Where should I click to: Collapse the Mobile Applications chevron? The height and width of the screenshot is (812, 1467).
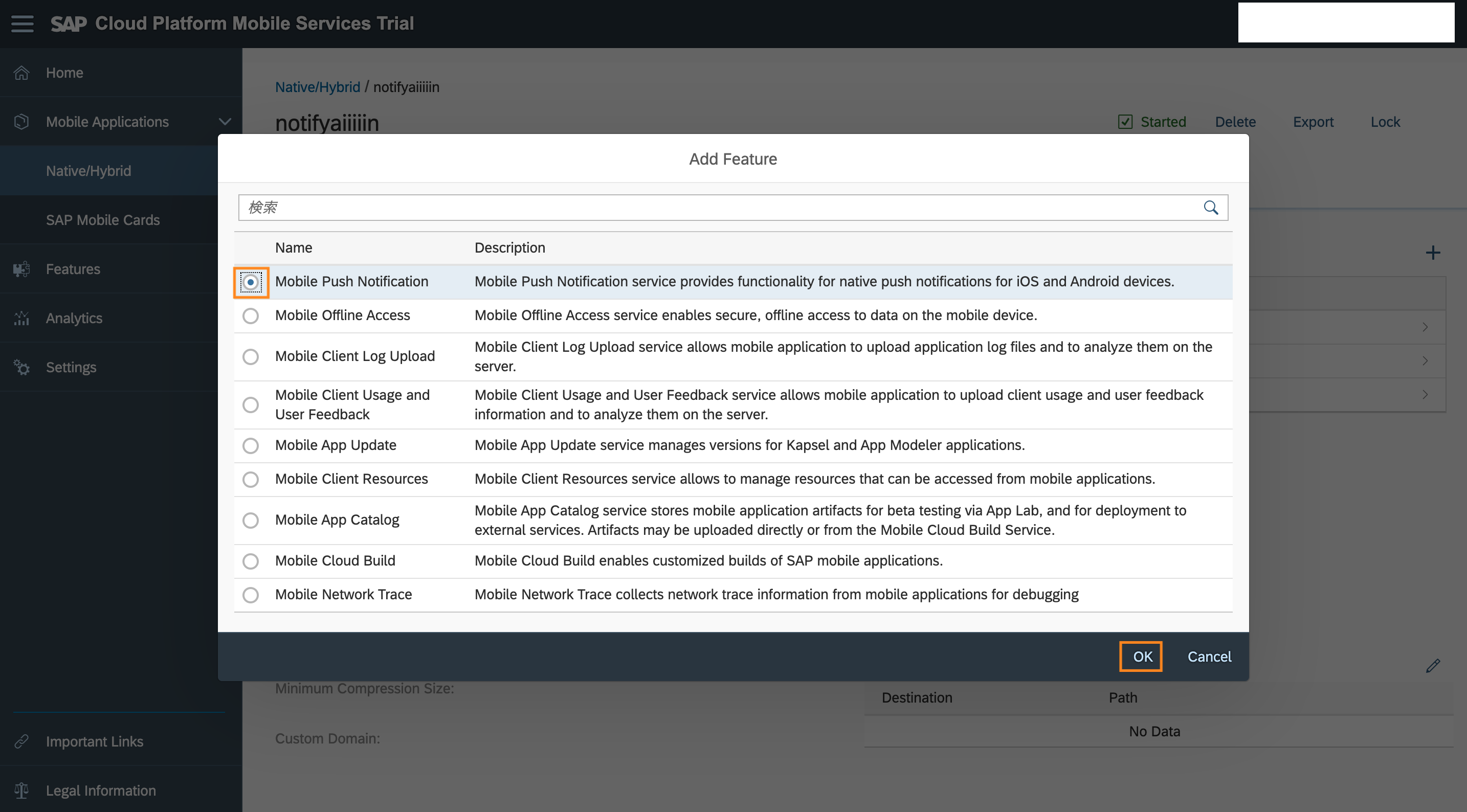tap(225, 122)
